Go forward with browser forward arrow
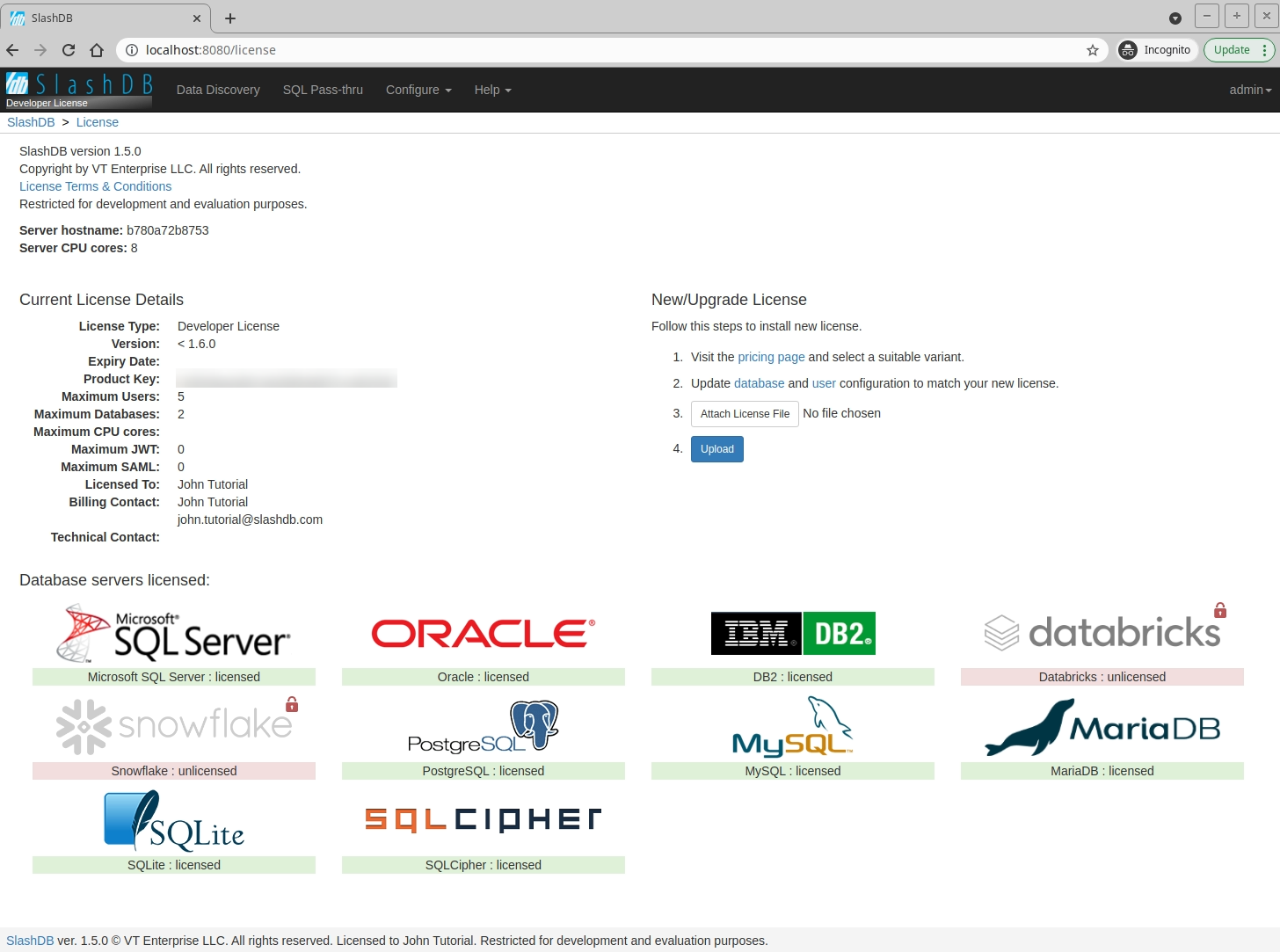The height and width of the screenshot is (952, 1280). coord(40,50)
